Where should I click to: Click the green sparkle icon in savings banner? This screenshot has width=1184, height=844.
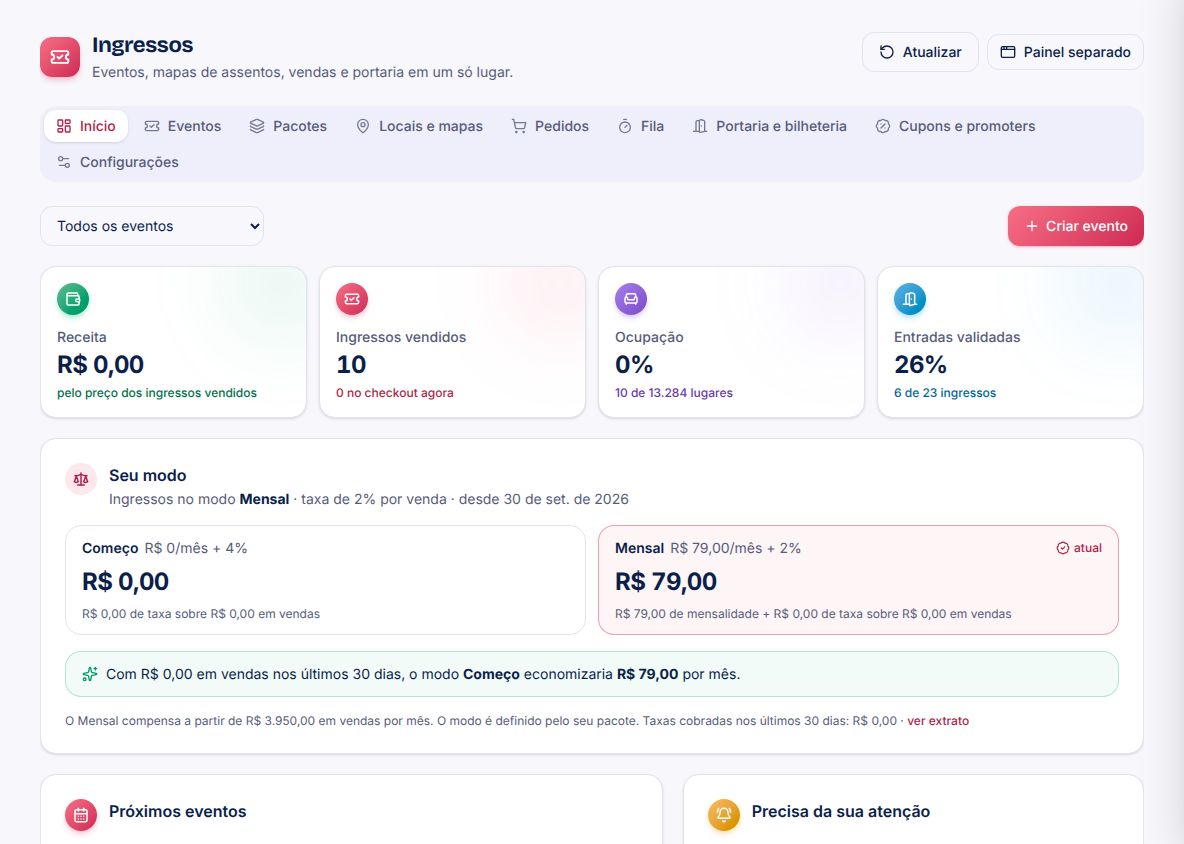90,674
